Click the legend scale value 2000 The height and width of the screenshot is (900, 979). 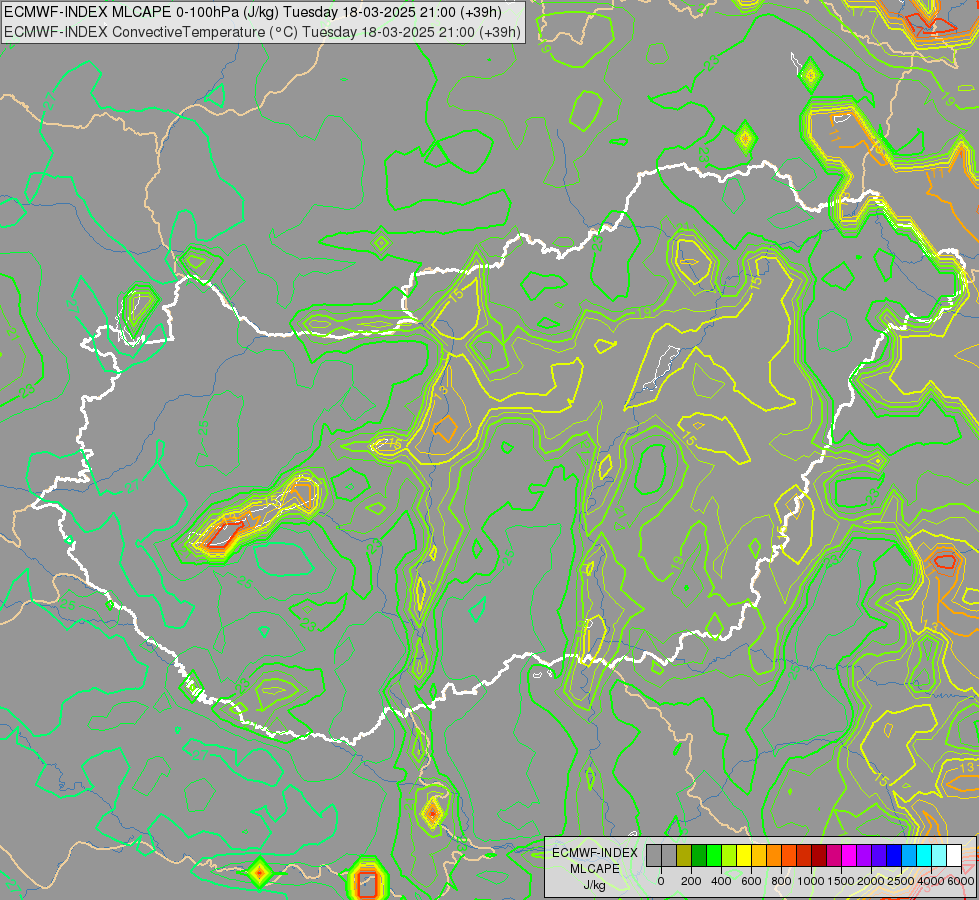(871, 881)
